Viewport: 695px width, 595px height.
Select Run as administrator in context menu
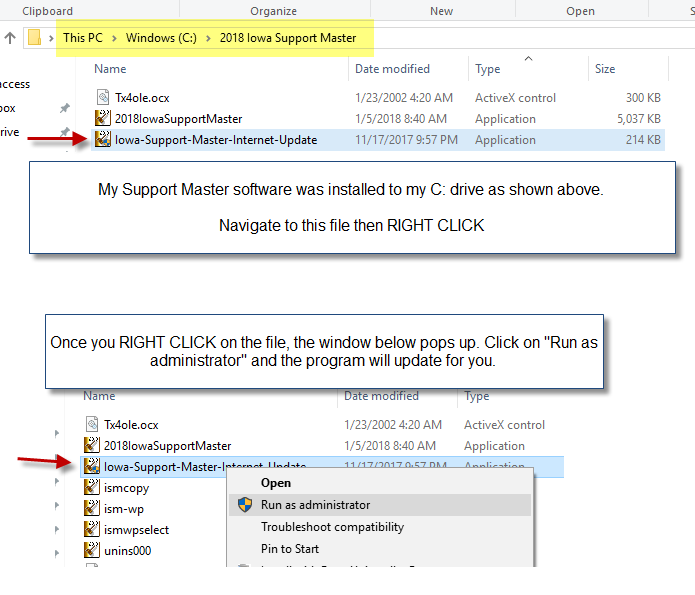[380, 505]
